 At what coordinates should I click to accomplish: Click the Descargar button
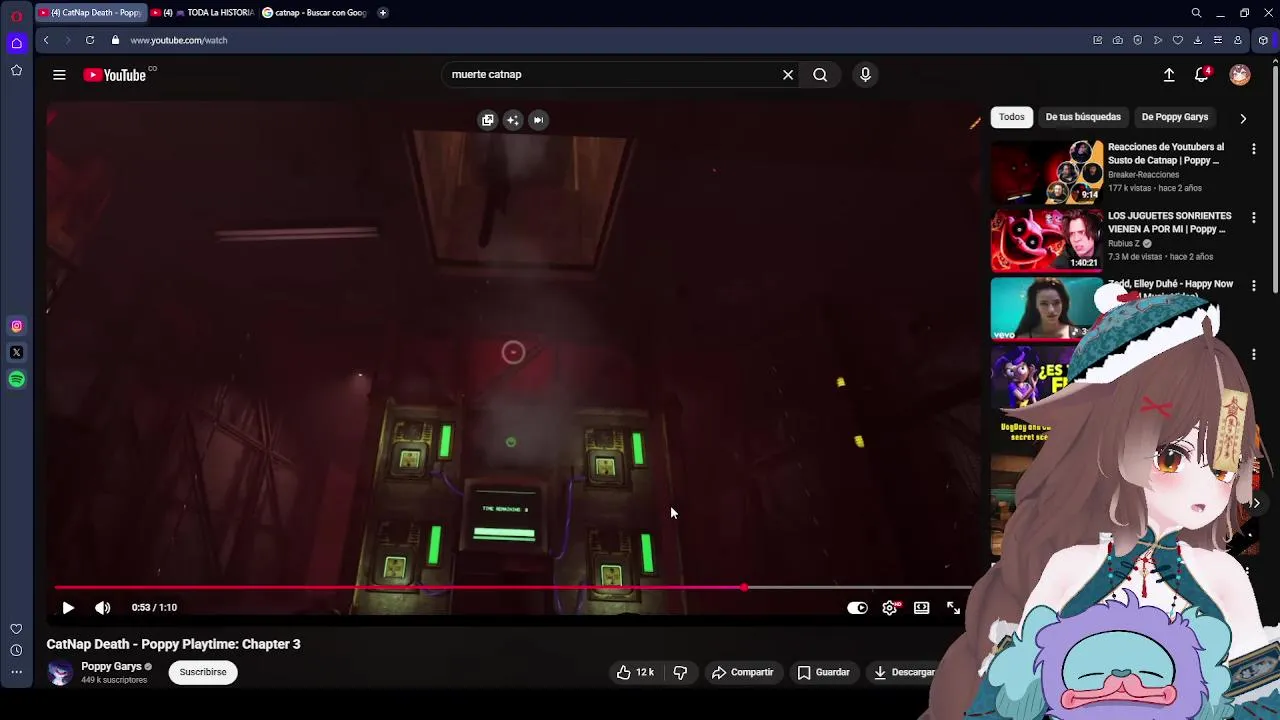pos(904,673)
